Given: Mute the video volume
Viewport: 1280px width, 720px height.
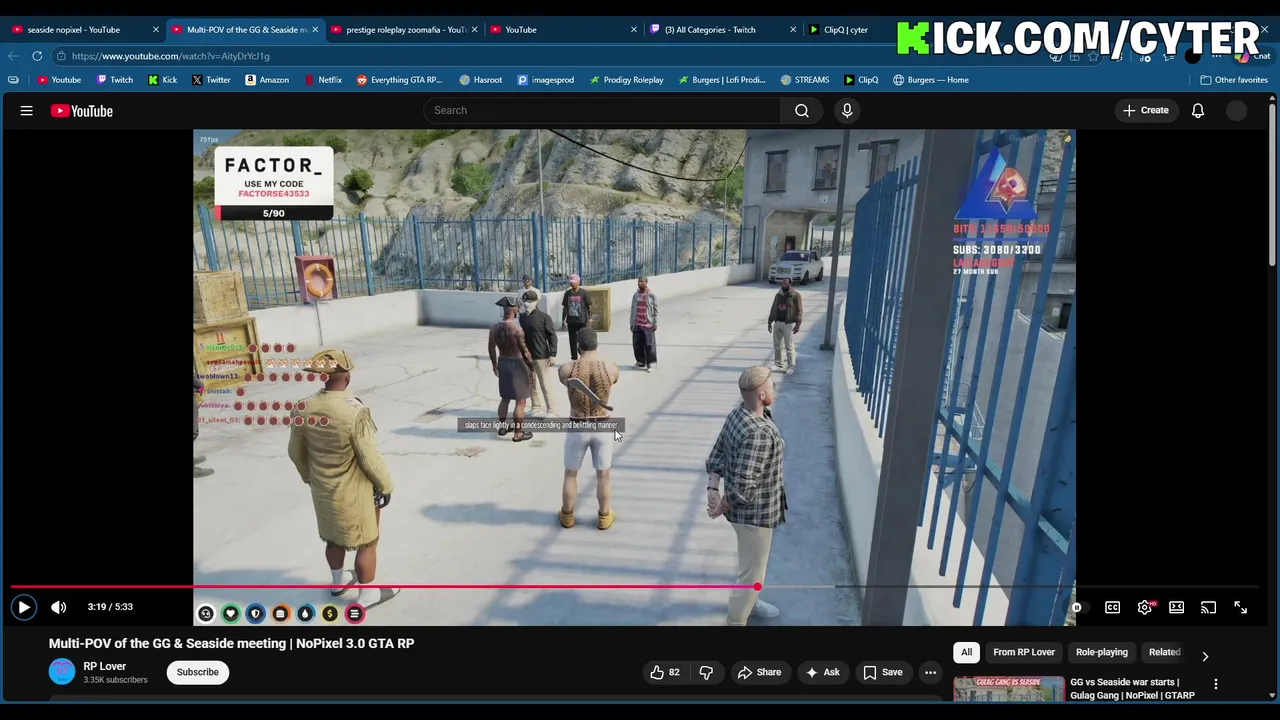Looking at the screenshot, I should [x=59, y=607].
